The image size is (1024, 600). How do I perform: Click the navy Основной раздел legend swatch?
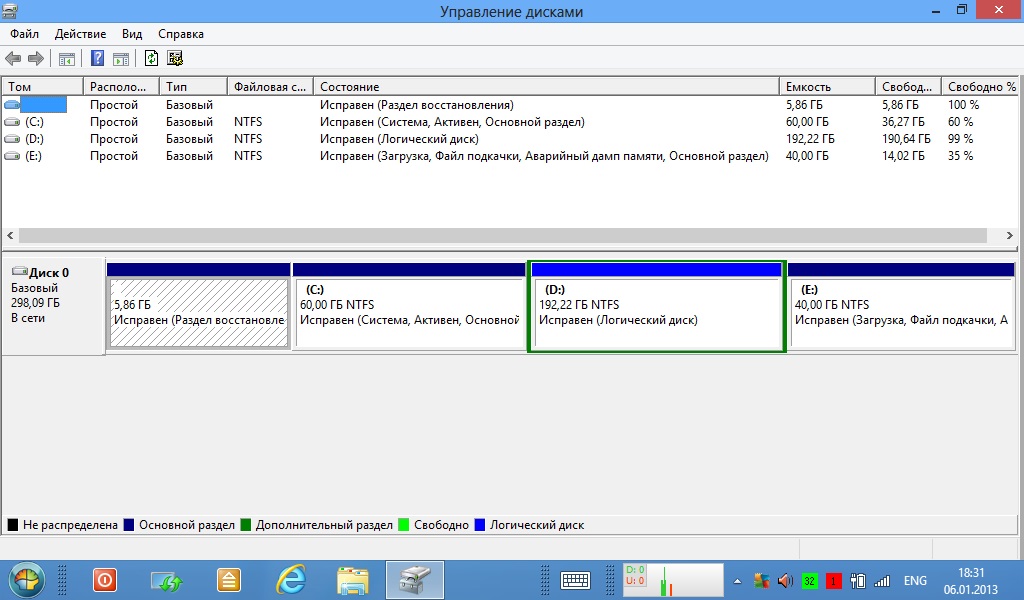coord(129,524)
